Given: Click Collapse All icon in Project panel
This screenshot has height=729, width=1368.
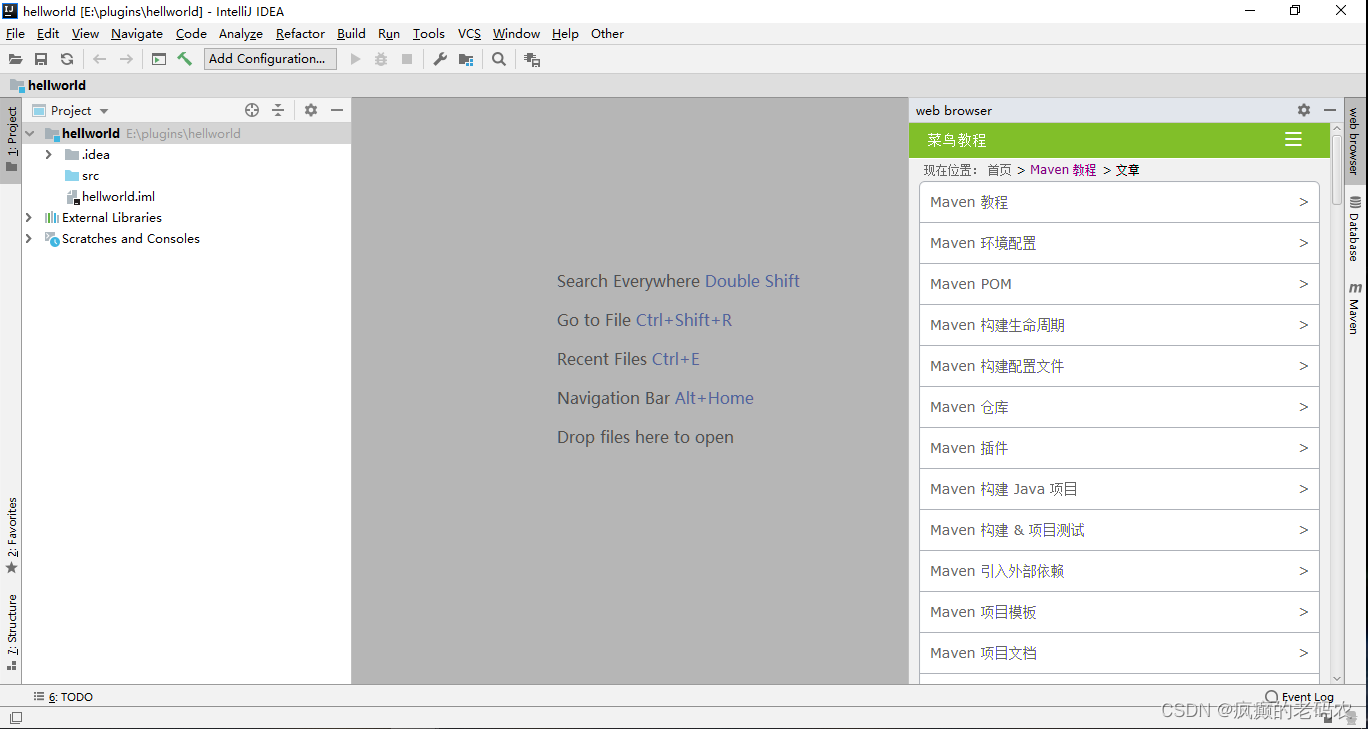Looking at the screenshot, I should [278, 110].
